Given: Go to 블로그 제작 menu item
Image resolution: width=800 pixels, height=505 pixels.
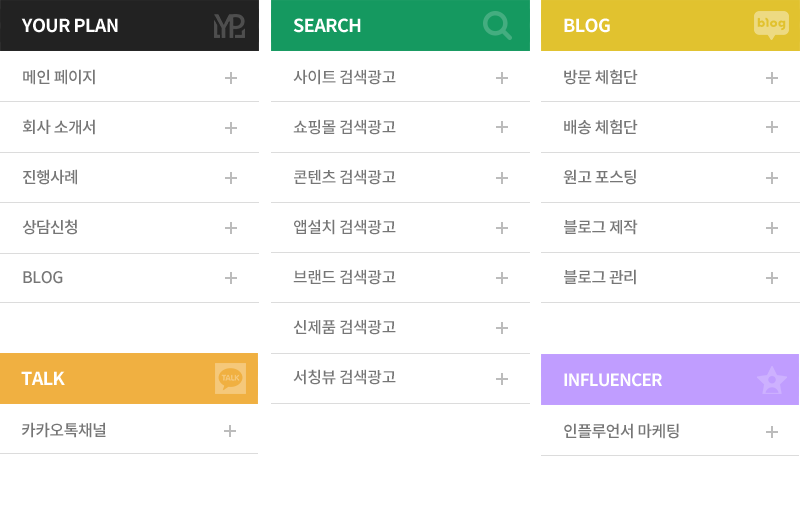Looking at the screenshot, I should point(670,228).
